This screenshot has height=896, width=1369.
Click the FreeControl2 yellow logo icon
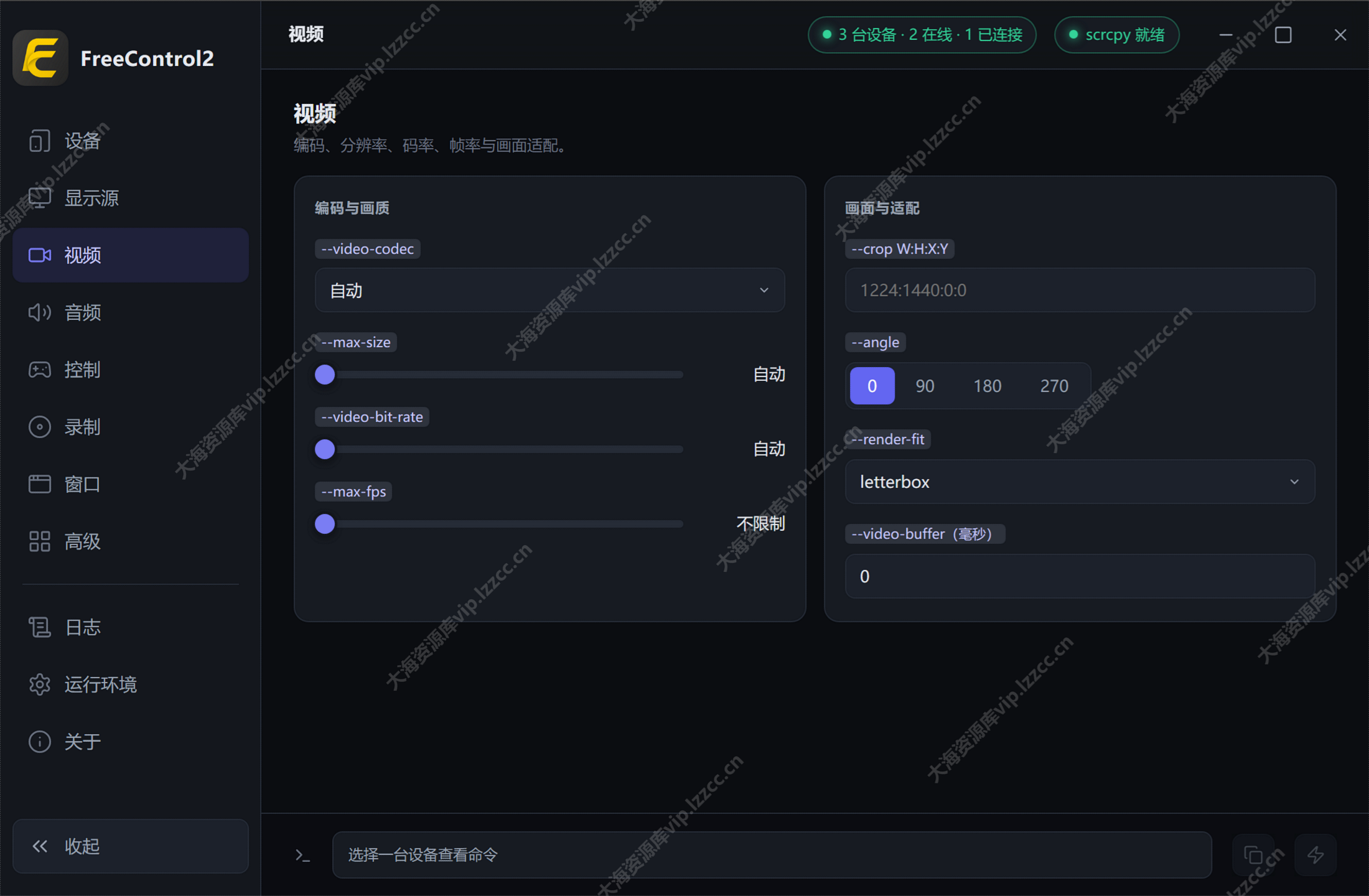point(40,58)
